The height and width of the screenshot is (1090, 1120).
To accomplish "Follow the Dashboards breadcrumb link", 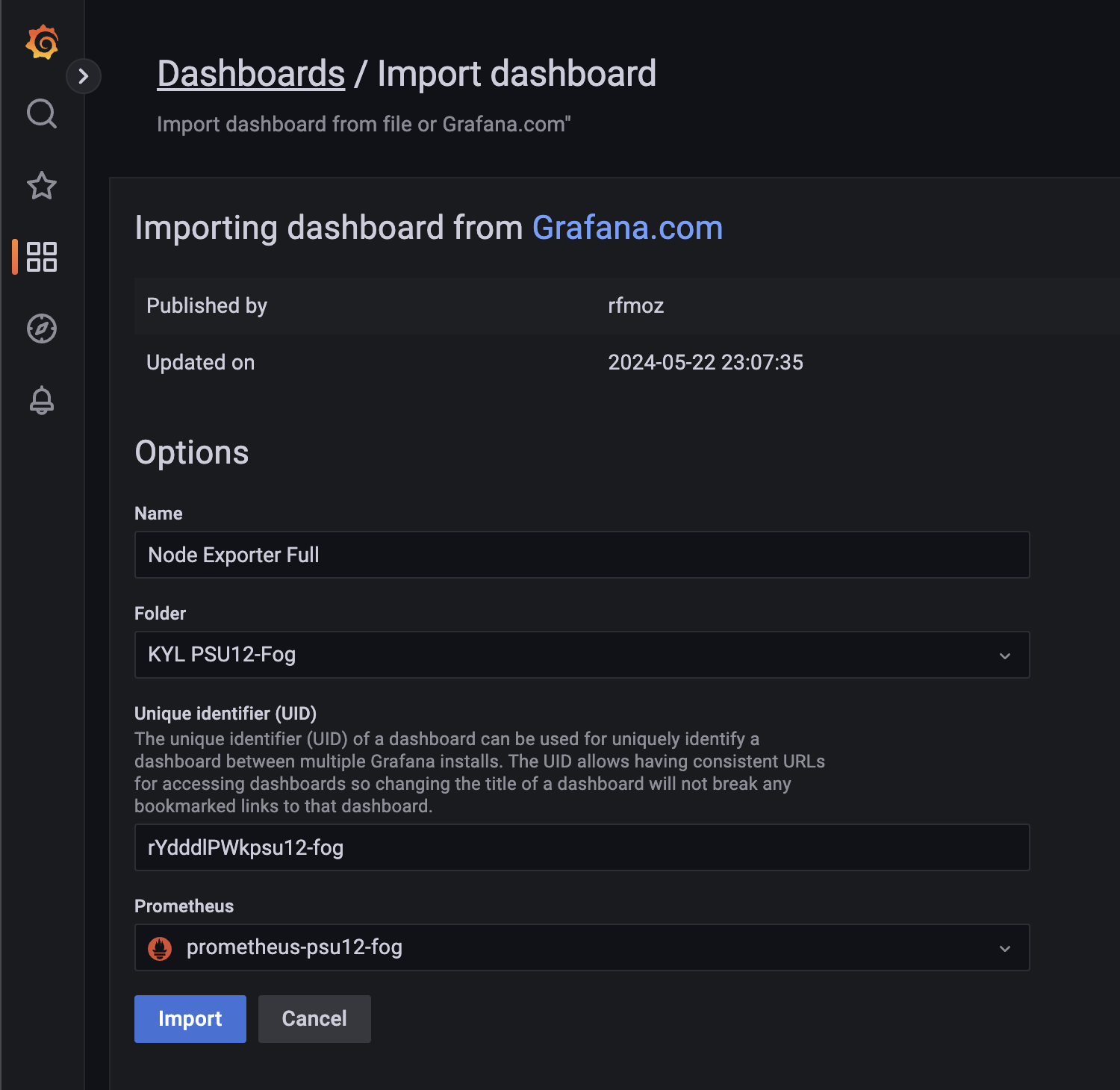I will pos(250,72).
